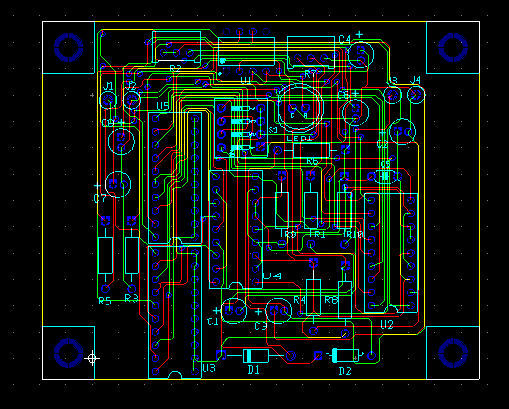Select resistor R4 body
509x409 pixels.
click(x=313, y=297)
